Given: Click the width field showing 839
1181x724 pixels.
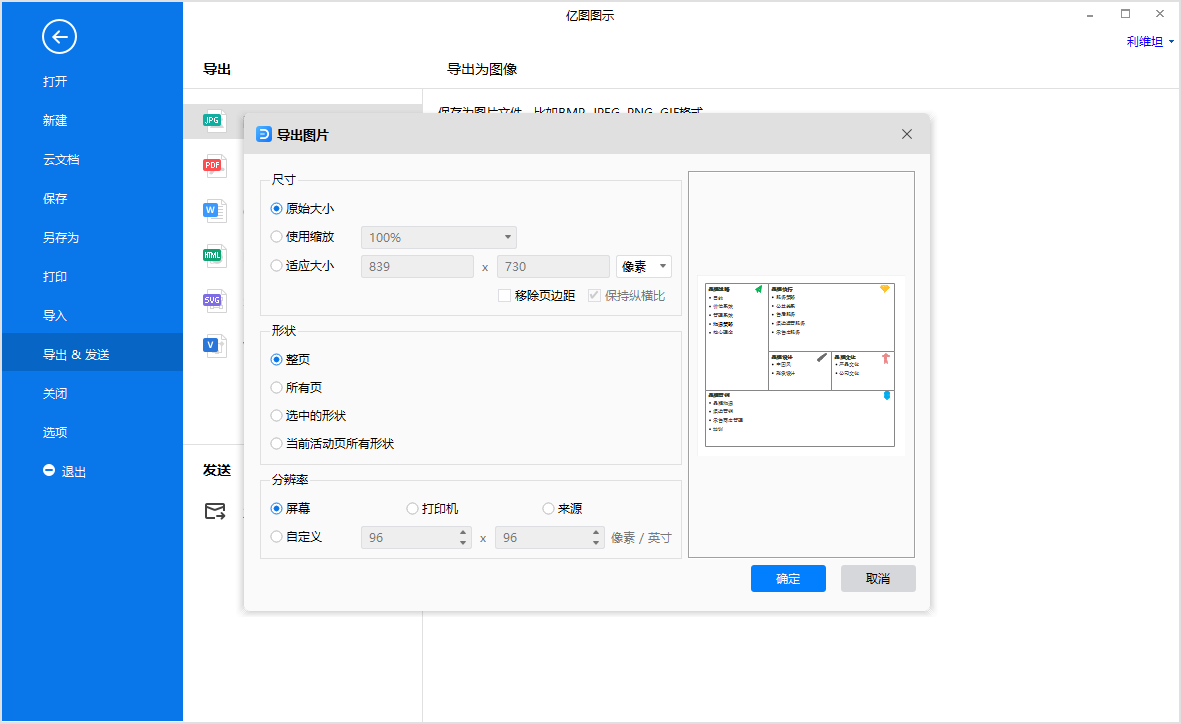Looking at the screenshot, I should [417, 267].
